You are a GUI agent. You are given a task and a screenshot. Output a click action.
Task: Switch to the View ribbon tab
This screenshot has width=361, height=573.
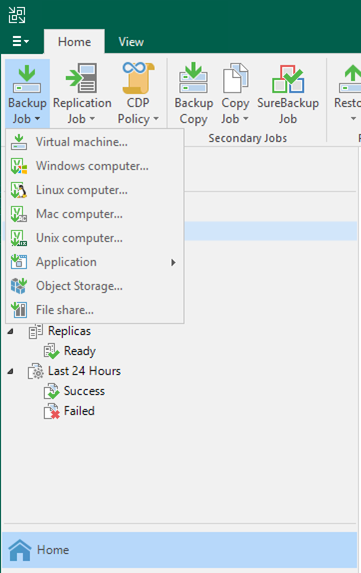[x=131, y=42]
